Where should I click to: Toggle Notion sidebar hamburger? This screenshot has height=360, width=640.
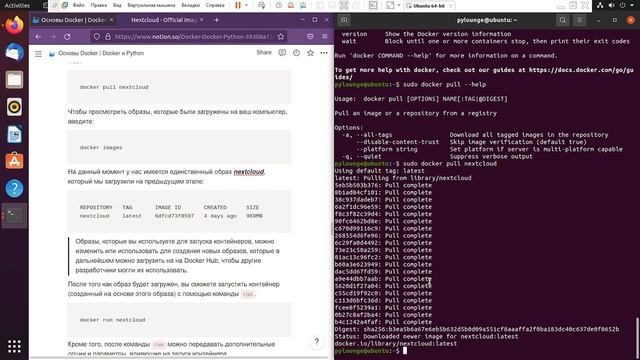pos(38,53)
